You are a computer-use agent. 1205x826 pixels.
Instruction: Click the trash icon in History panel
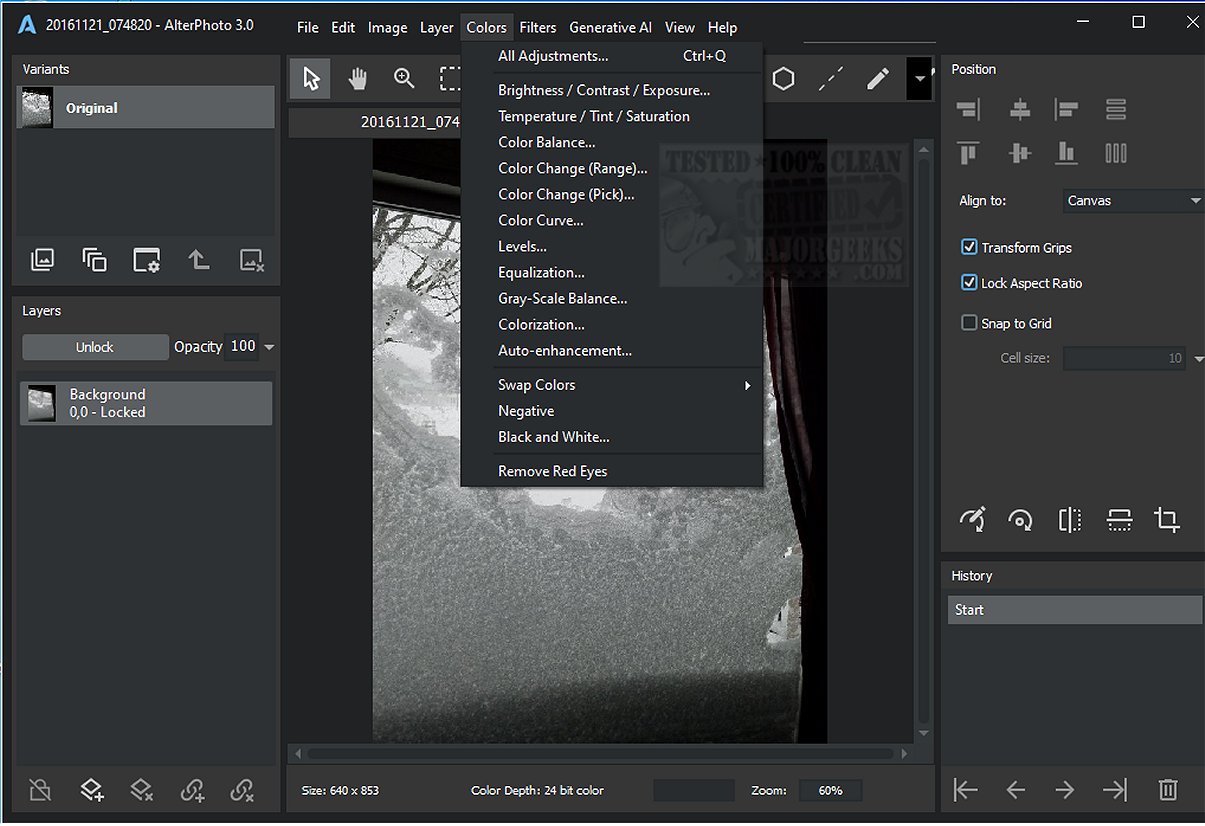pyautogui.click(x=1167, y=790)
